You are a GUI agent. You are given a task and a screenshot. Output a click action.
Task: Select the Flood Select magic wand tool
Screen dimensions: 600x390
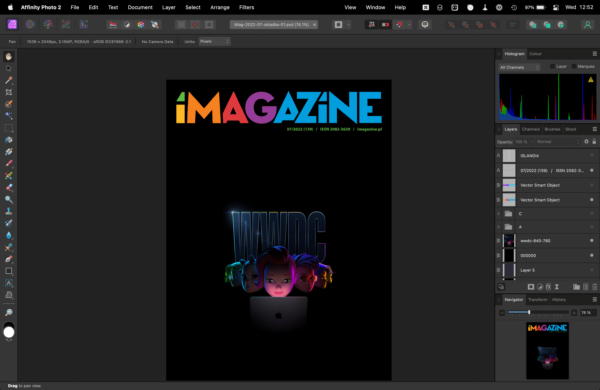9,116
